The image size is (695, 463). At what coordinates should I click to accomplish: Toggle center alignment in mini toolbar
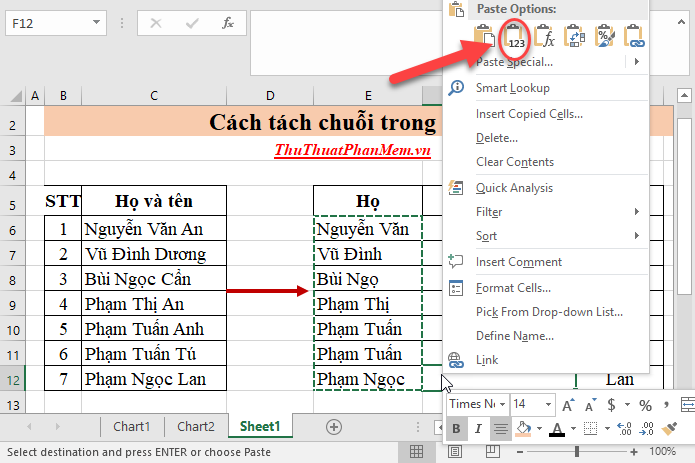pyautogui.click(x=501, y=429)
